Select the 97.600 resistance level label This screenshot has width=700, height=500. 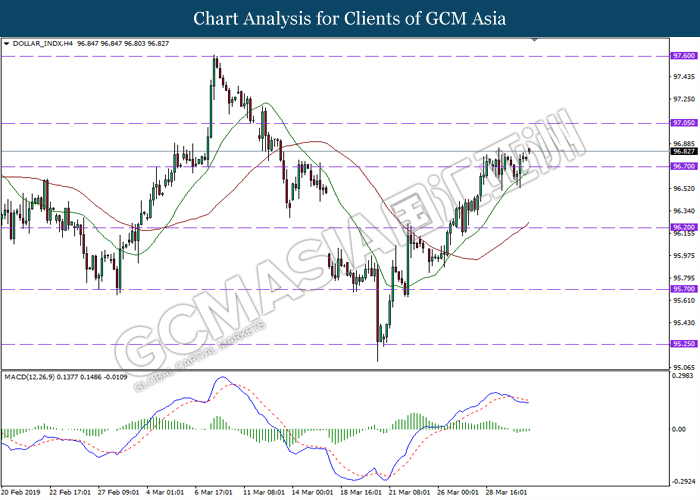(684, 56)
